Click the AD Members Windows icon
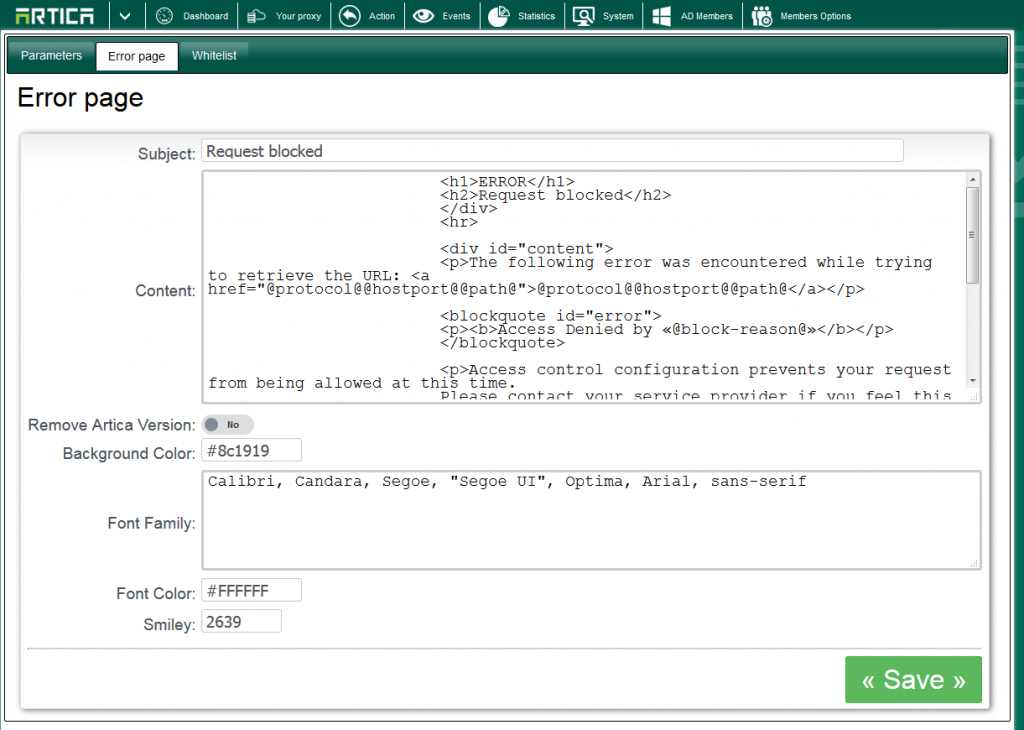This screenshot has width=1024, height=730. (662, 16)
